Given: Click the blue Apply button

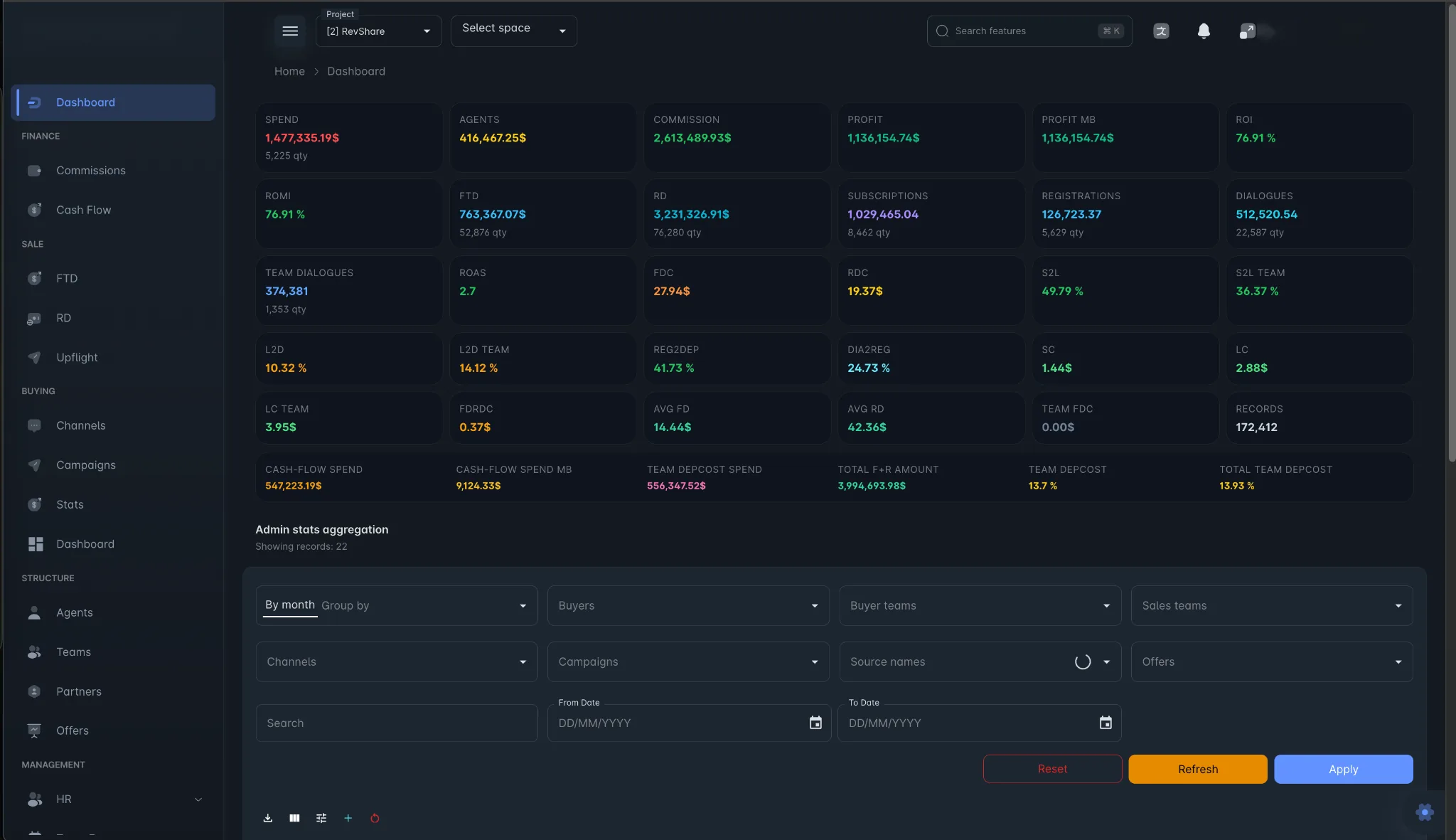Looking at the screenshot, I should click(1344, 769).
